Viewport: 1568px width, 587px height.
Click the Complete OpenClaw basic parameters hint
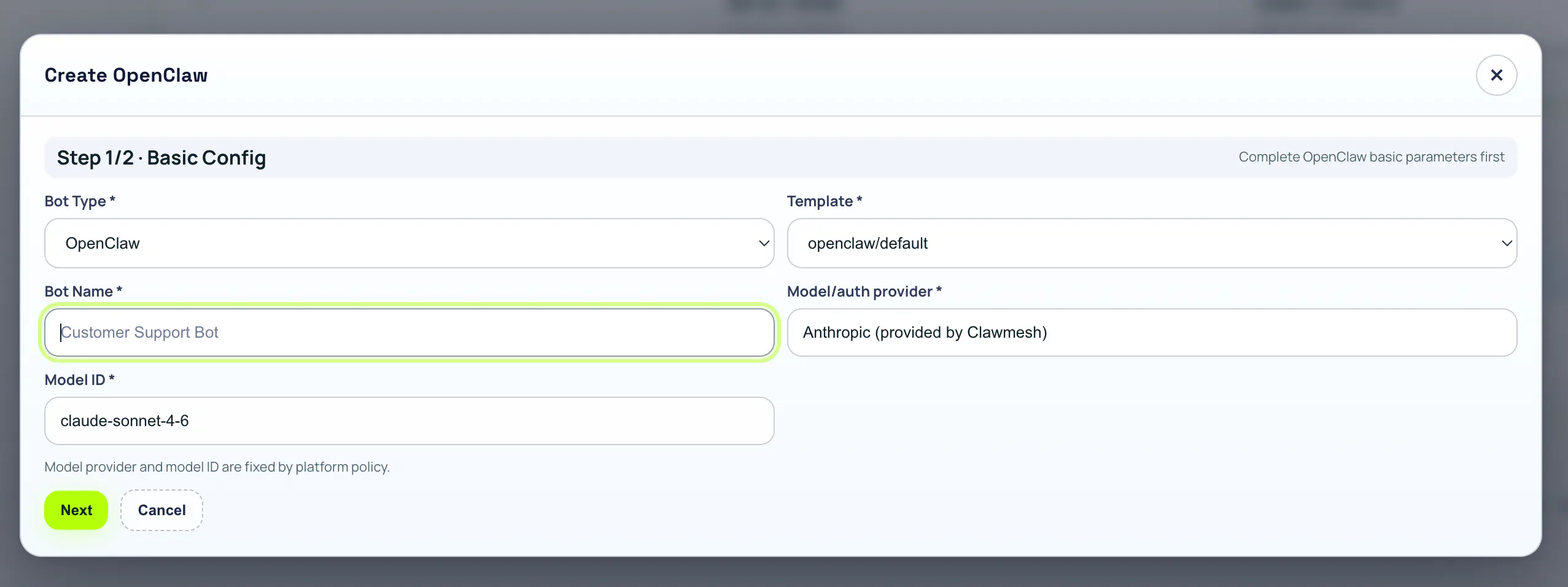pyautogui.click(x=1371, y=157)
